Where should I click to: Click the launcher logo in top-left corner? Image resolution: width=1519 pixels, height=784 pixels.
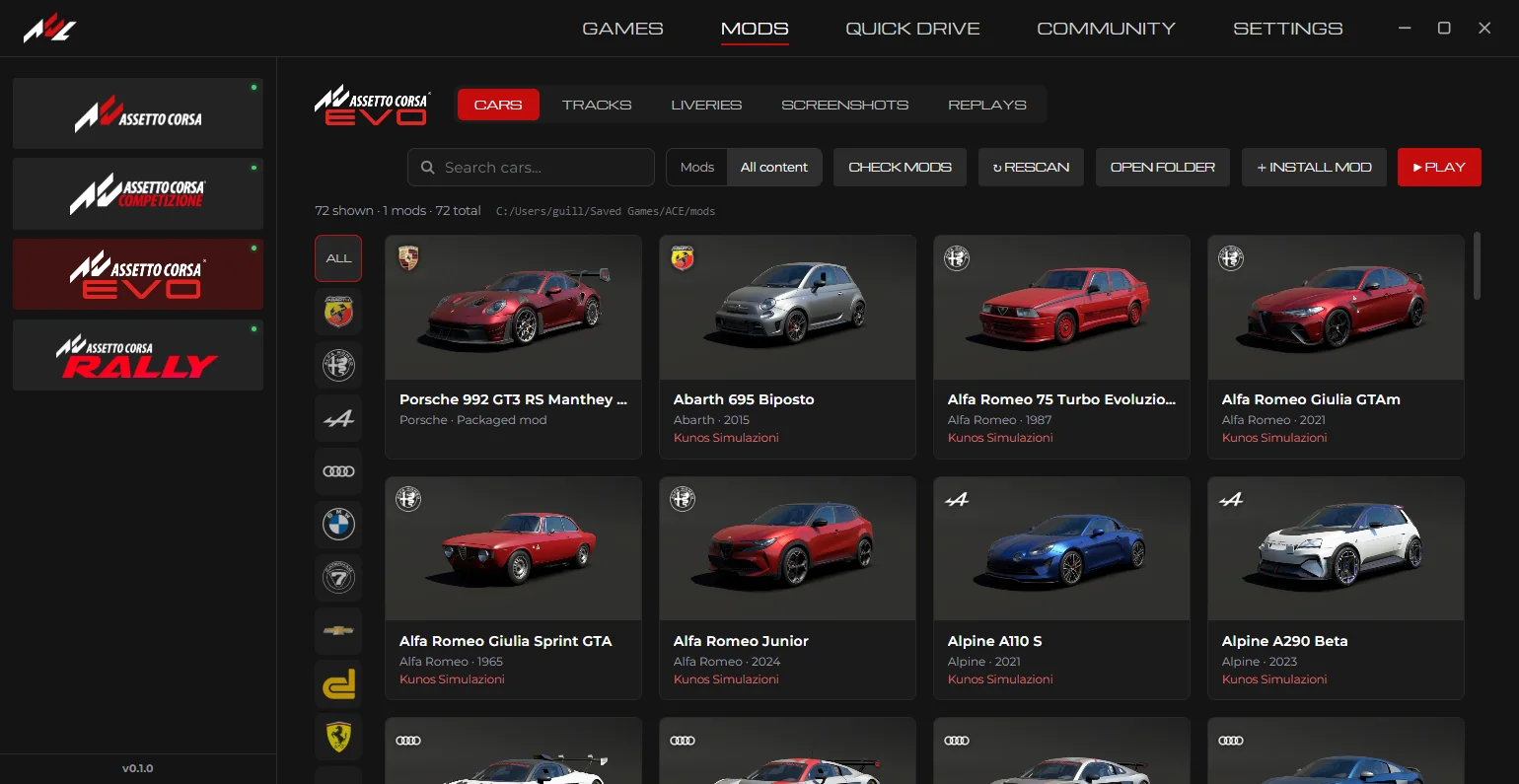[49, 29]
